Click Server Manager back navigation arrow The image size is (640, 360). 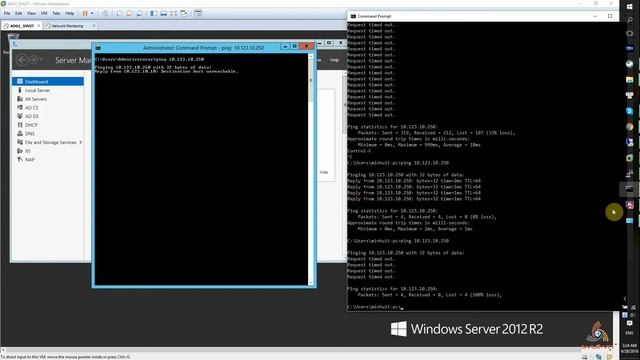[22, 60]
